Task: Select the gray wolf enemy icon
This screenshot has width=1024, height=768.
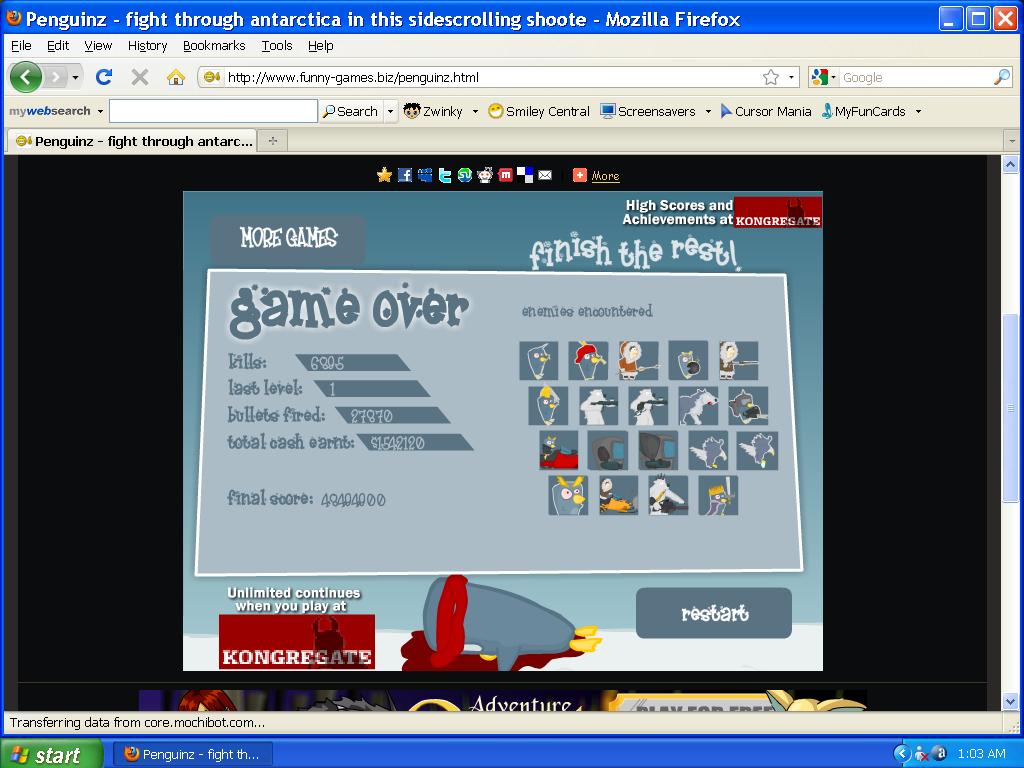Action: pyautogui.click(x=698, y=406)
